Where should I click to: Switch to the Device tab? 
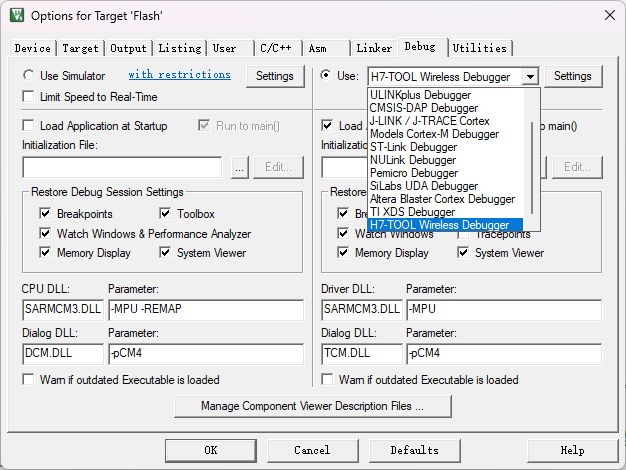click(33, 48)
